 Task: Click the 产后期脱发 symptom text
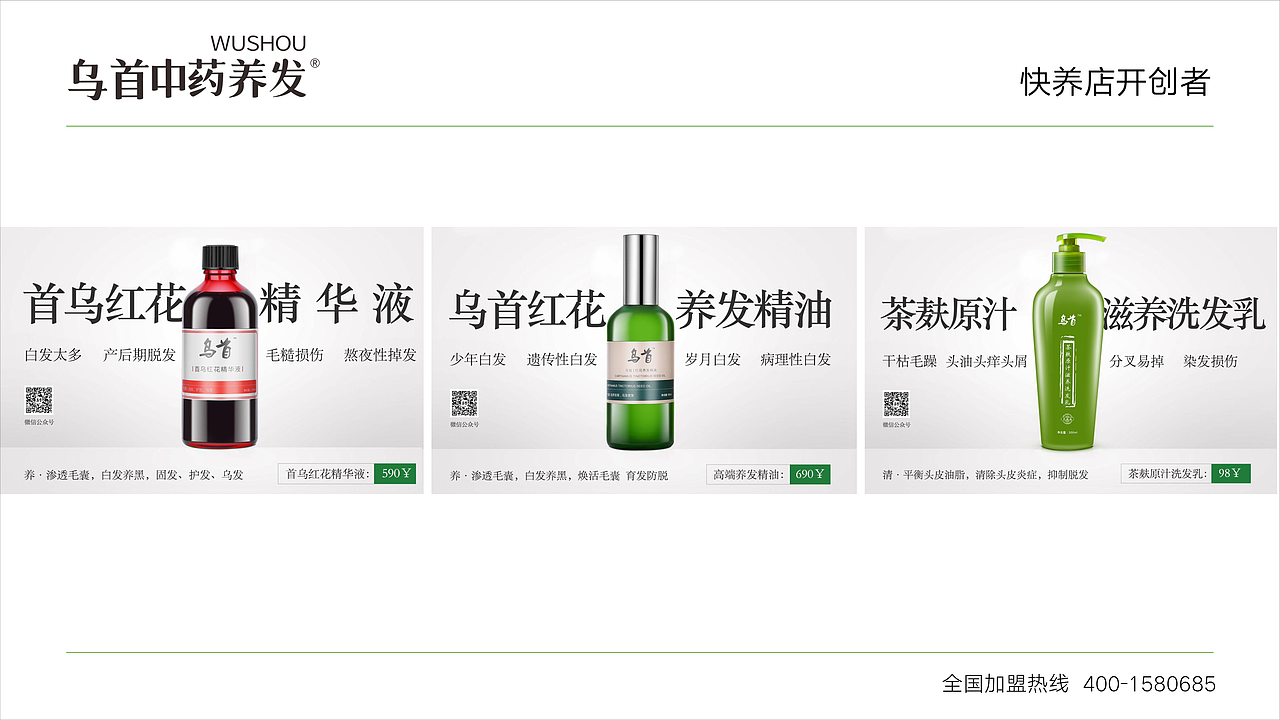140,355
